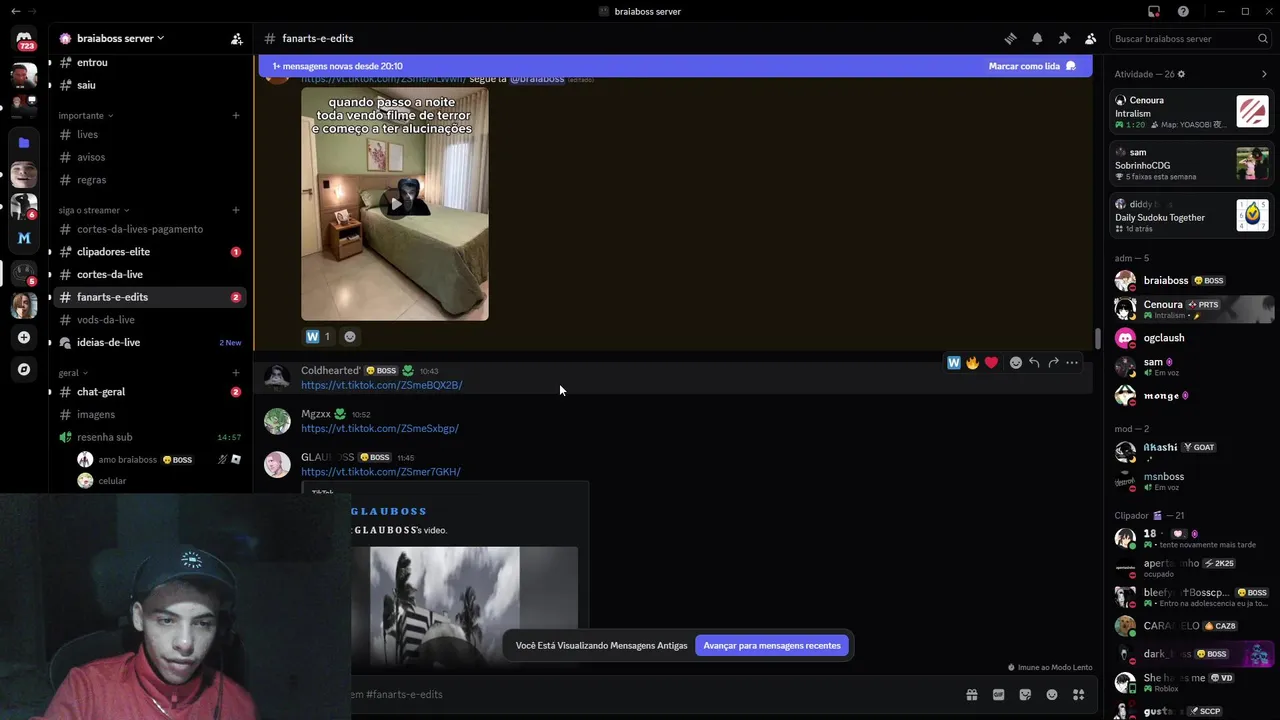Create channel plus in siga o streamer
This screenshot has width=1280, height=720.
[236, 210]
